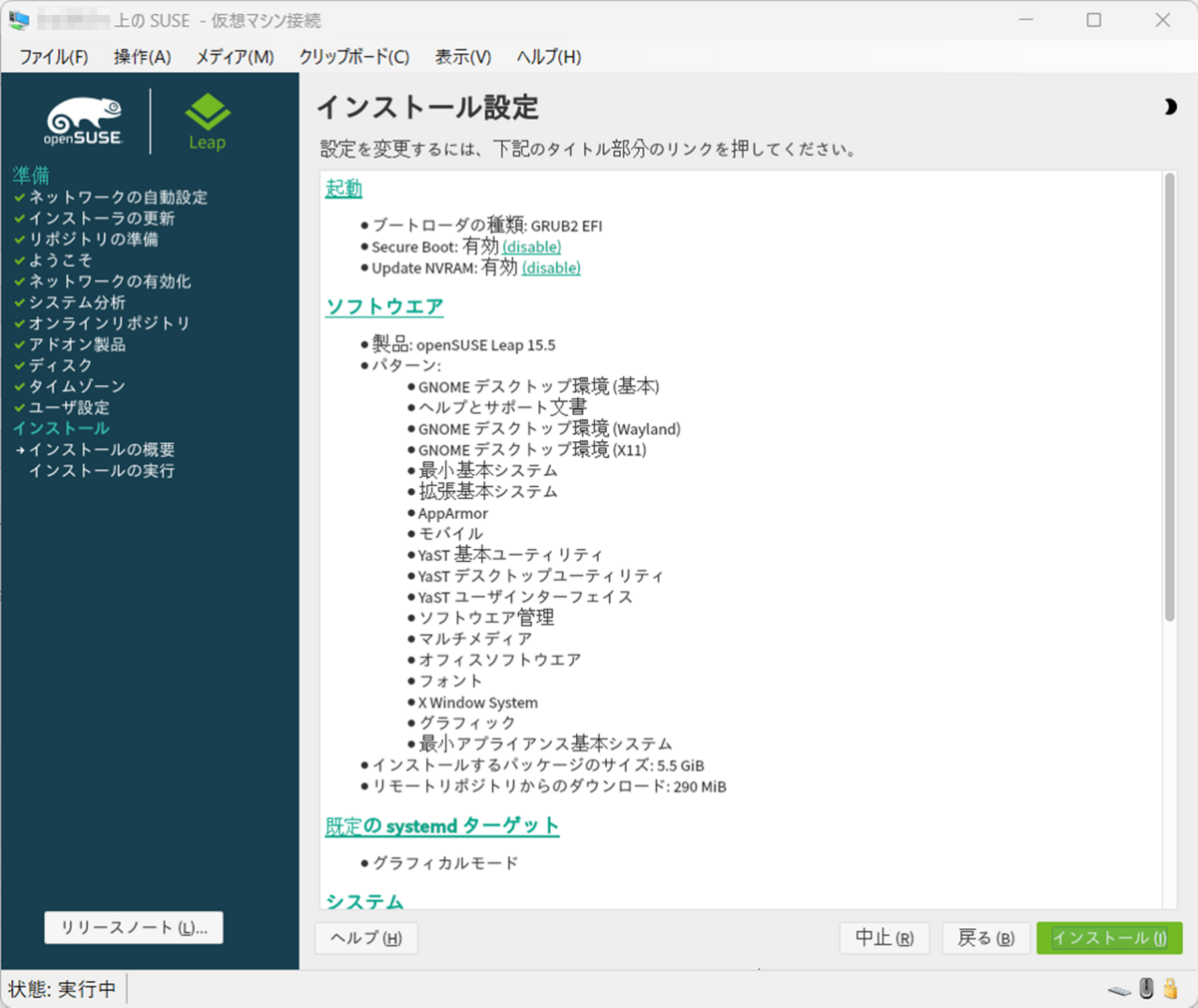Screen dimensions: 1198x1008
Task: Open the ファイル(F) menu
Action: point(54,57)
